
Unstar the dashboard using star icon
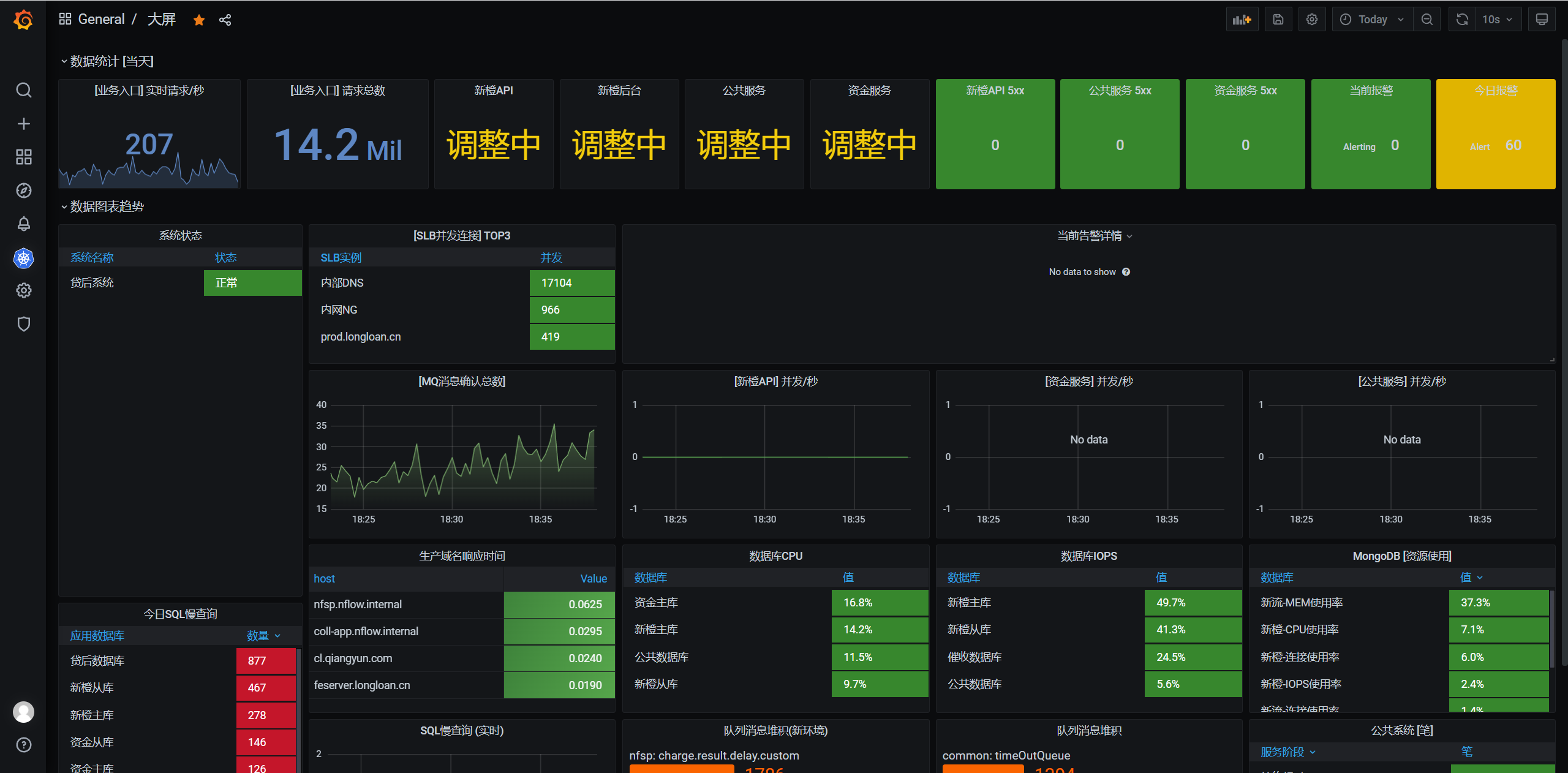pyautogui.click(x=198, y=20)
